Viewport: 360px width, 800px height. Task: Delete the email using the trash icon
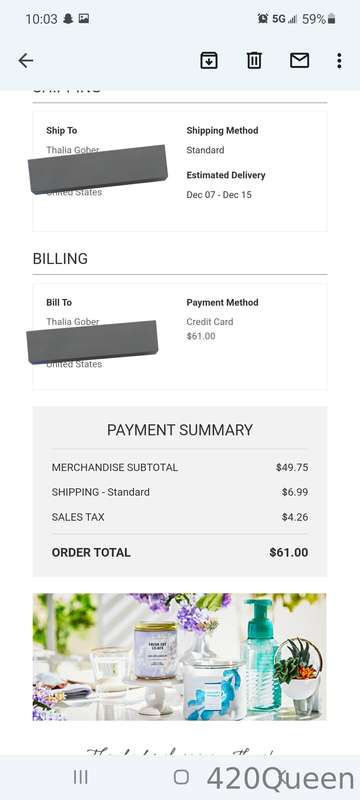click(x=254, y=61)
